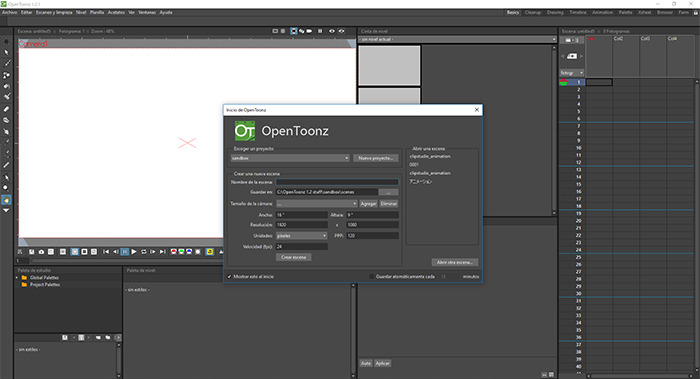700x379 pixels.
Task: Select the Geometric shapes tool
Action: click(x=6, y=75)
